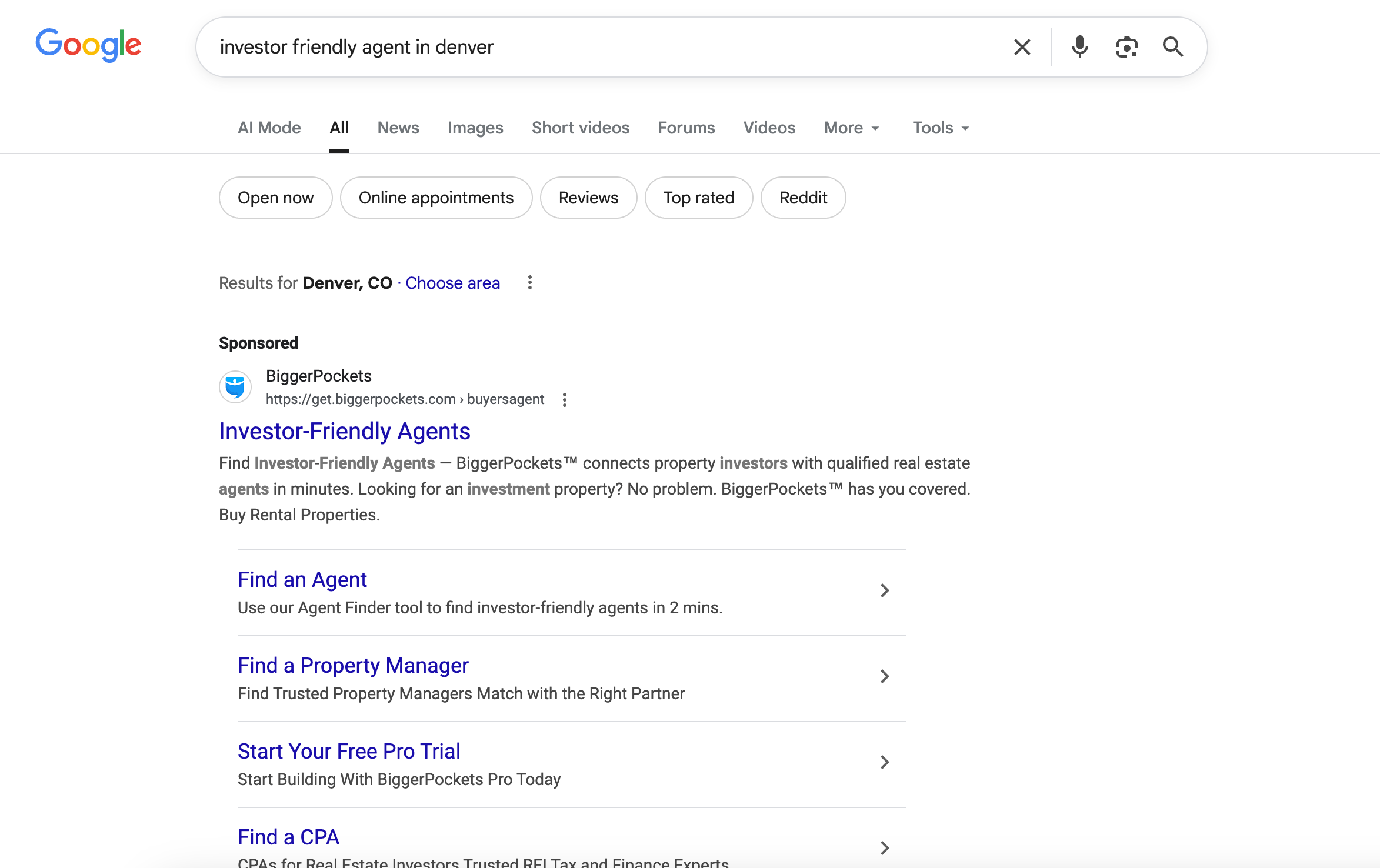Click 'Results for Denver, CO' text
Viewport: 1380px width, 868px height.
coord(305,283)
